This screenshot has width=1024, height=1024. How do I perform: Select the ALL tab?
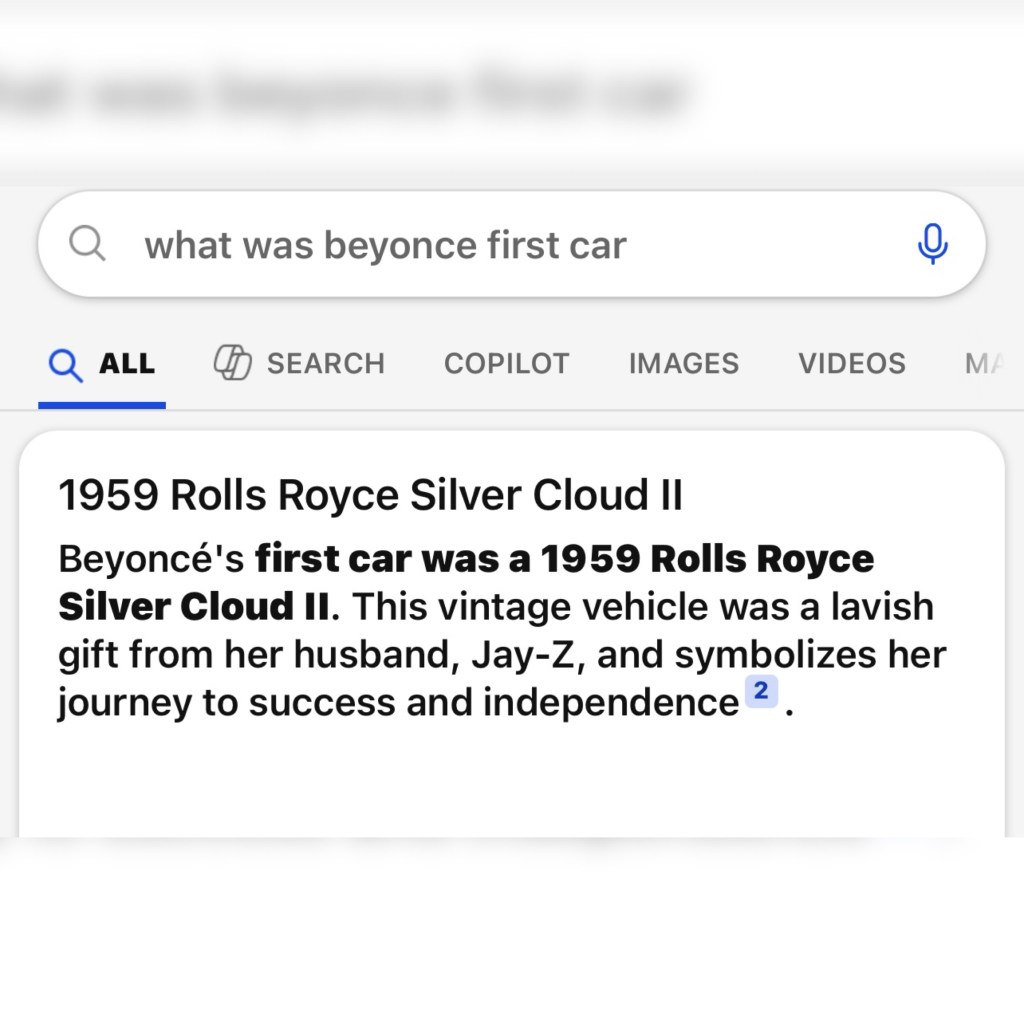pyautogui.click(x=102, y=364)
